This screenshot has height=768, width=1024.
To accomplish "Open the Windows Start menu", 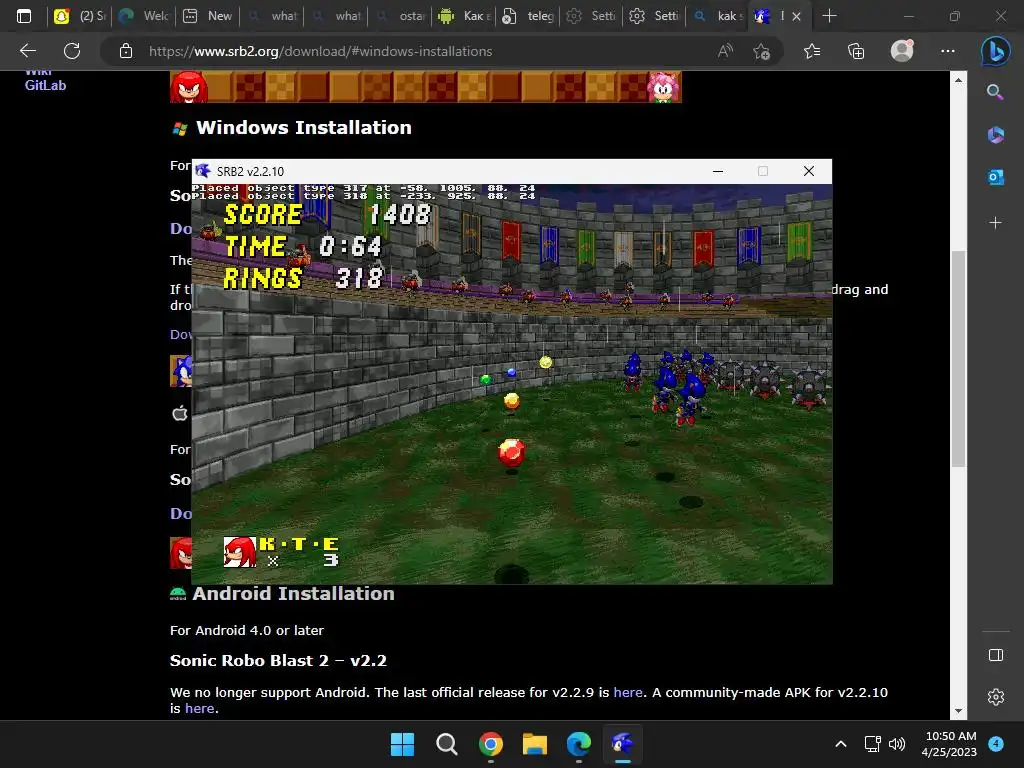I will pos(402,744).
